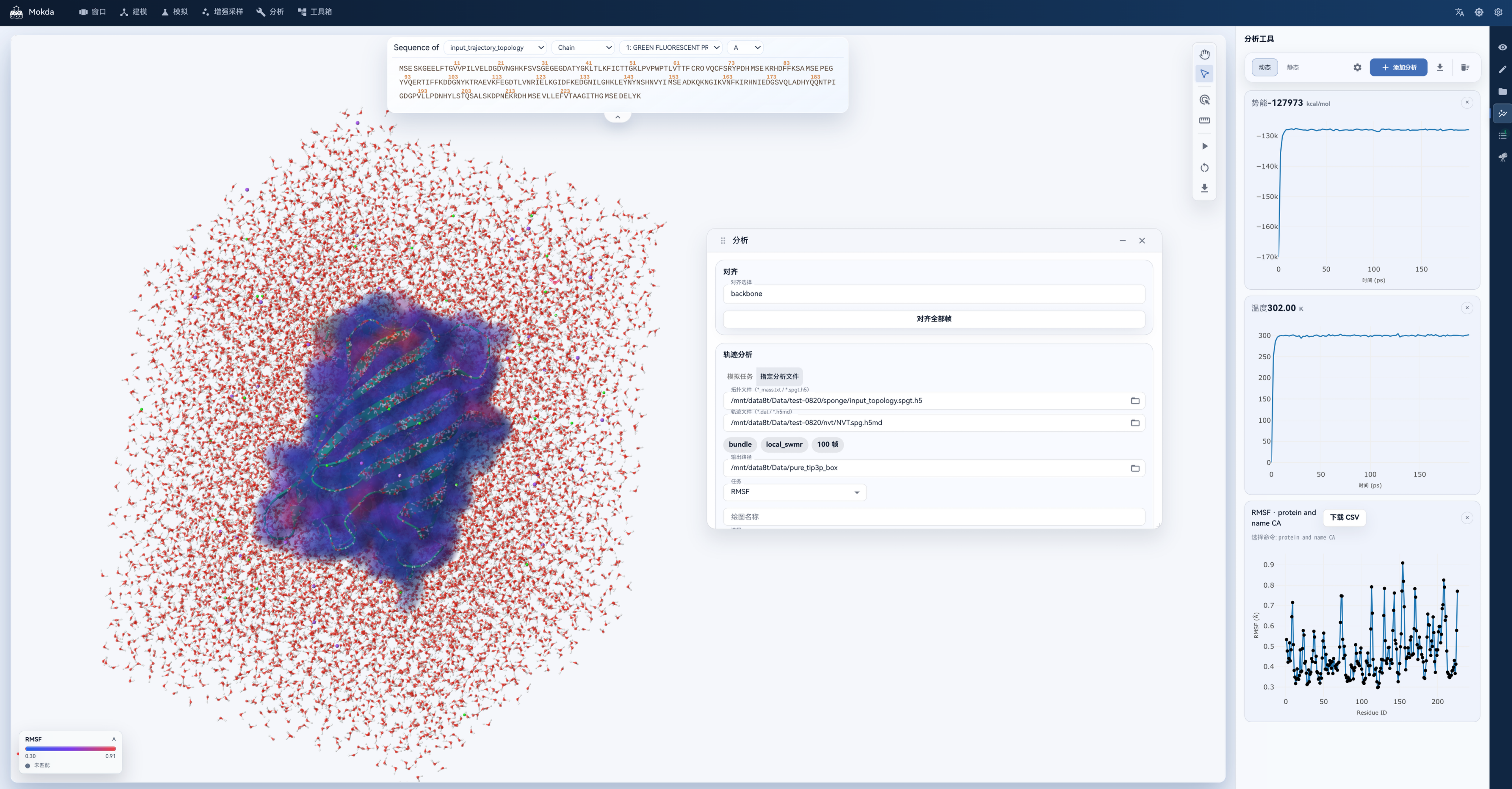Click the bundle chip

point(740,445)
